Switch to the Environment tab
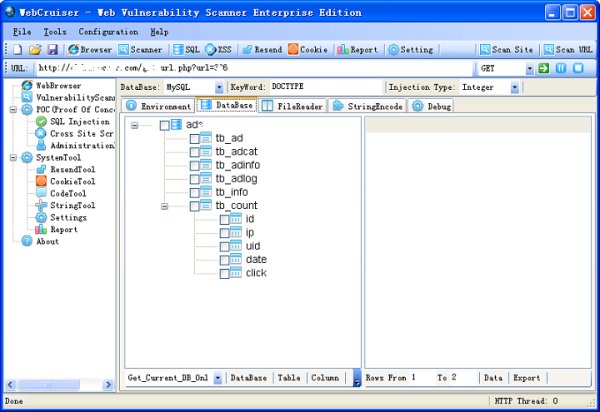Image resolution: width=600 pixels, height=412 pixels. [158, 106]
